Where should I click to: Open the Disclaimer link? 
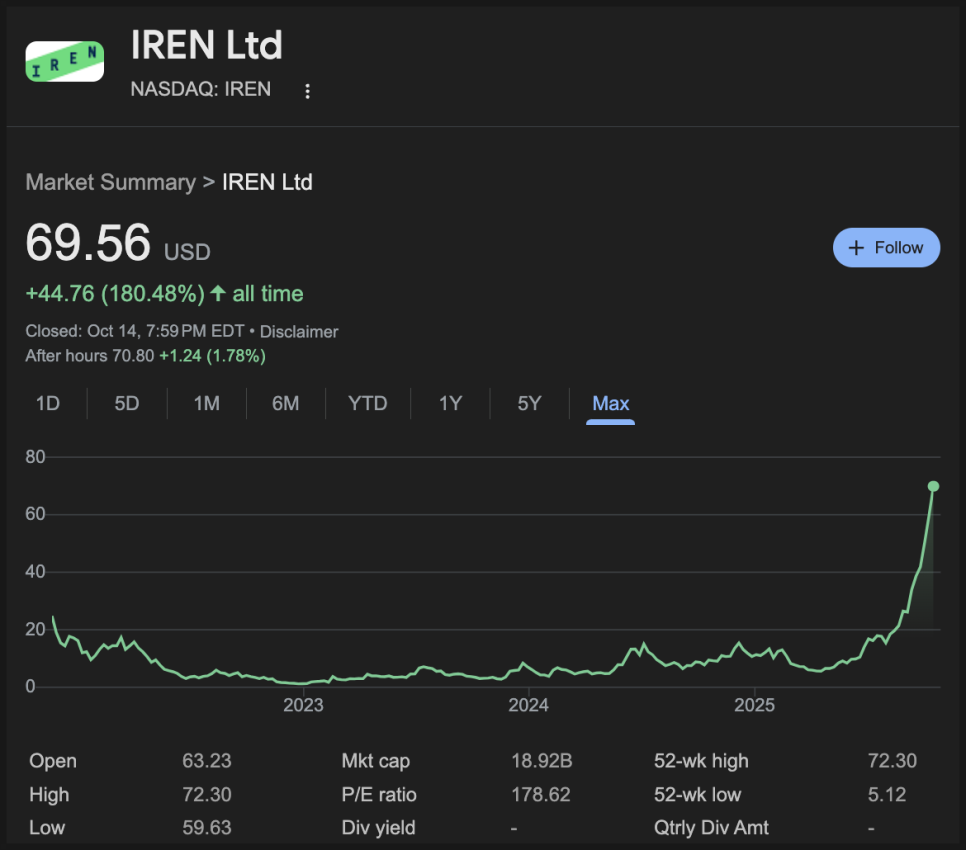pyautogui.click(x=299, y=331)
